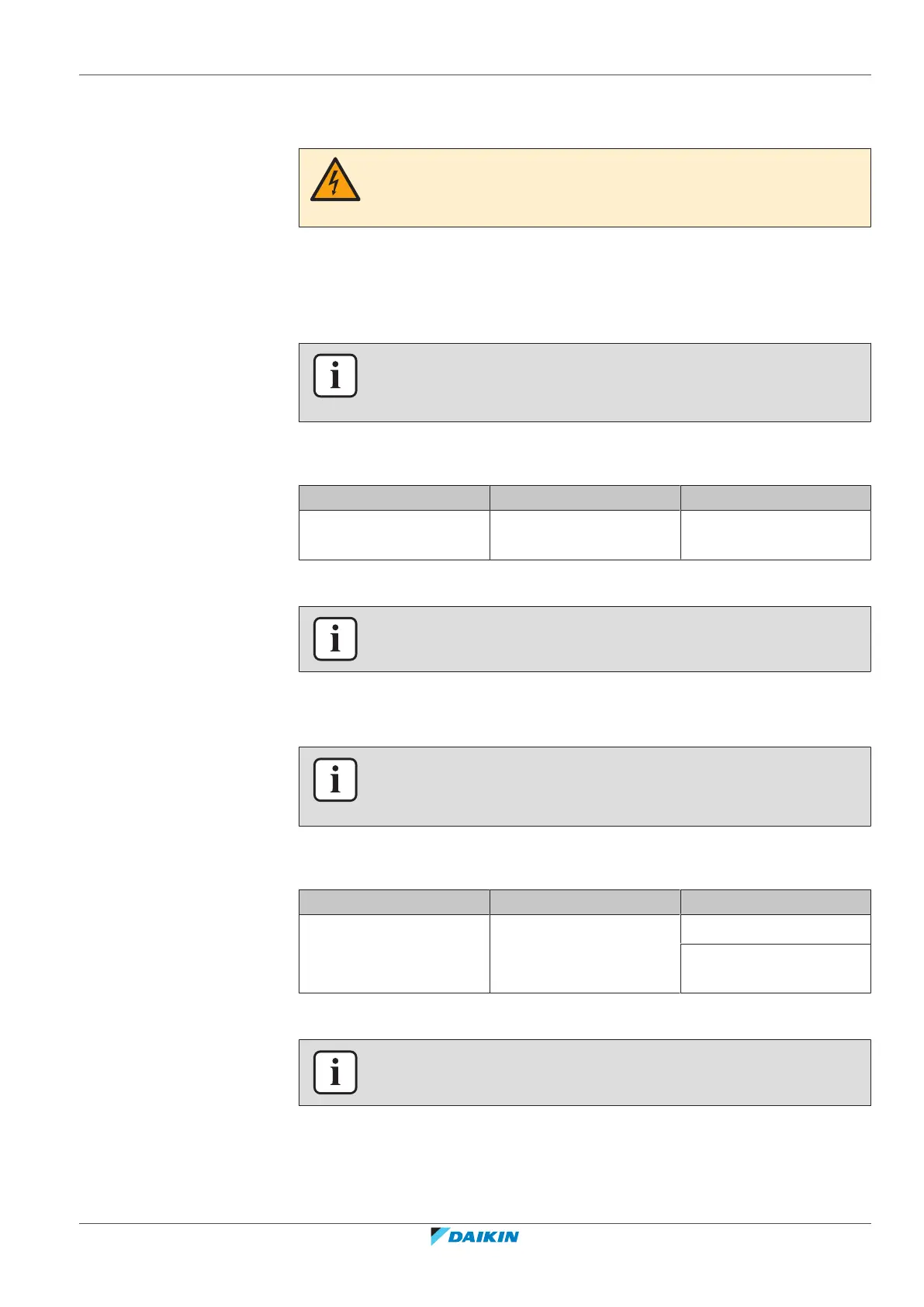This screenshot has width=924, height=1307.
Task: Click the second table's tall left body cell
Action: point(394,954)
